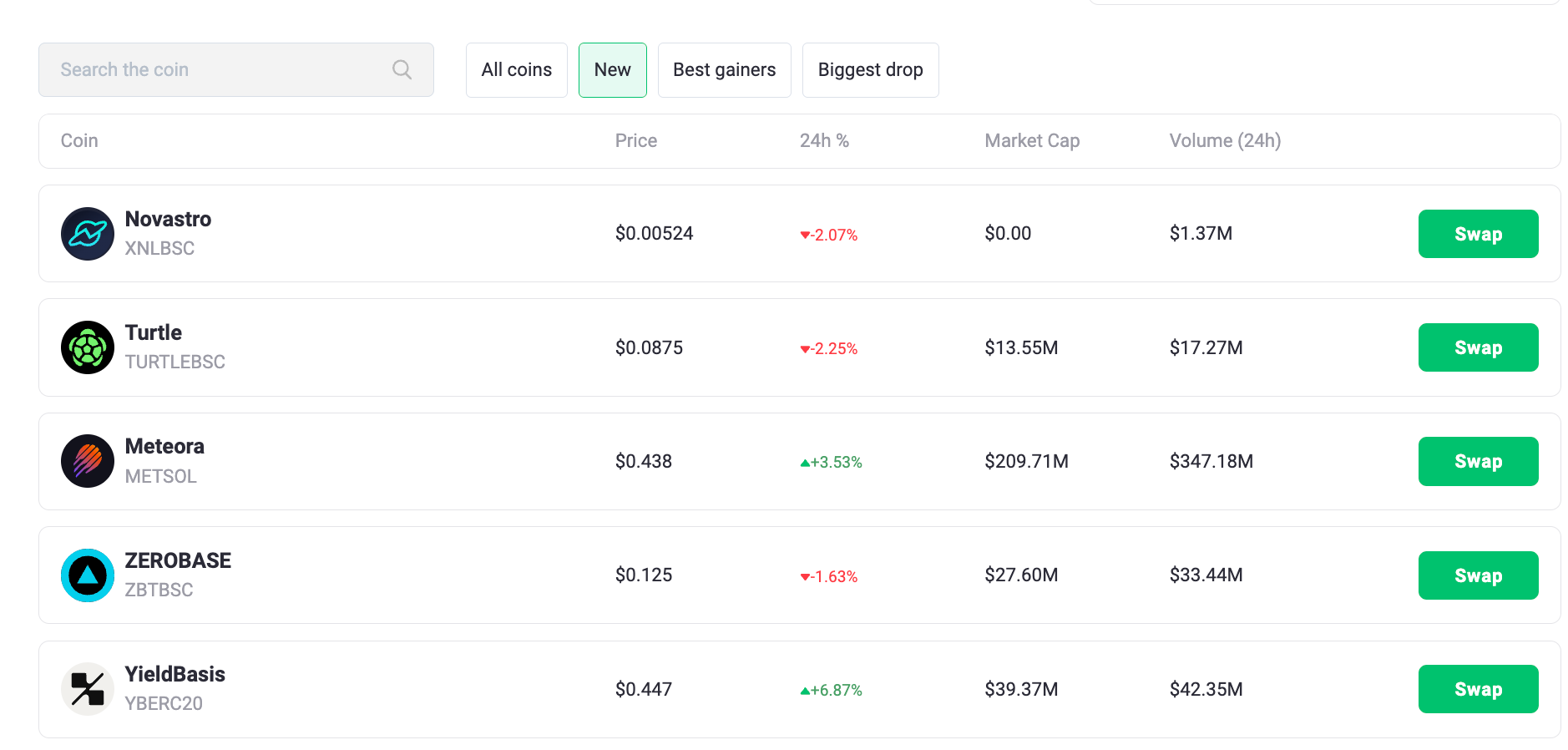The height and width of the screenshot is (750, 1568).
Task: Click the Meteora coin logo
Action: point(87,461)
